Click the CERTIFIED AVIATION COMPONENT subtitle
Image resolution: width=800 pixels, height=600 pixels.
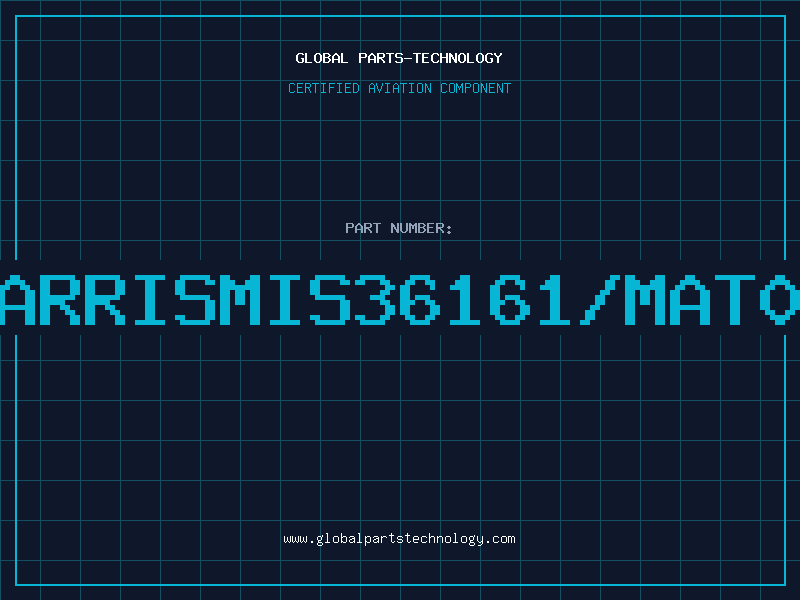[x=399, y=88]
